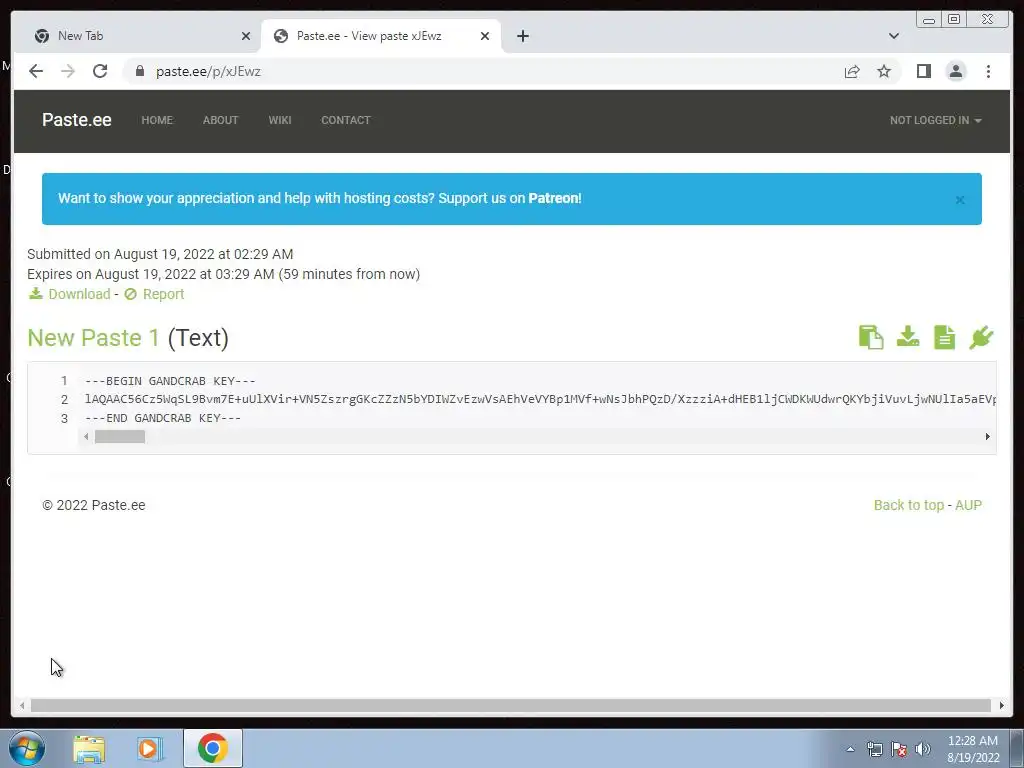Click the page horizontal scrollbar

511,705
